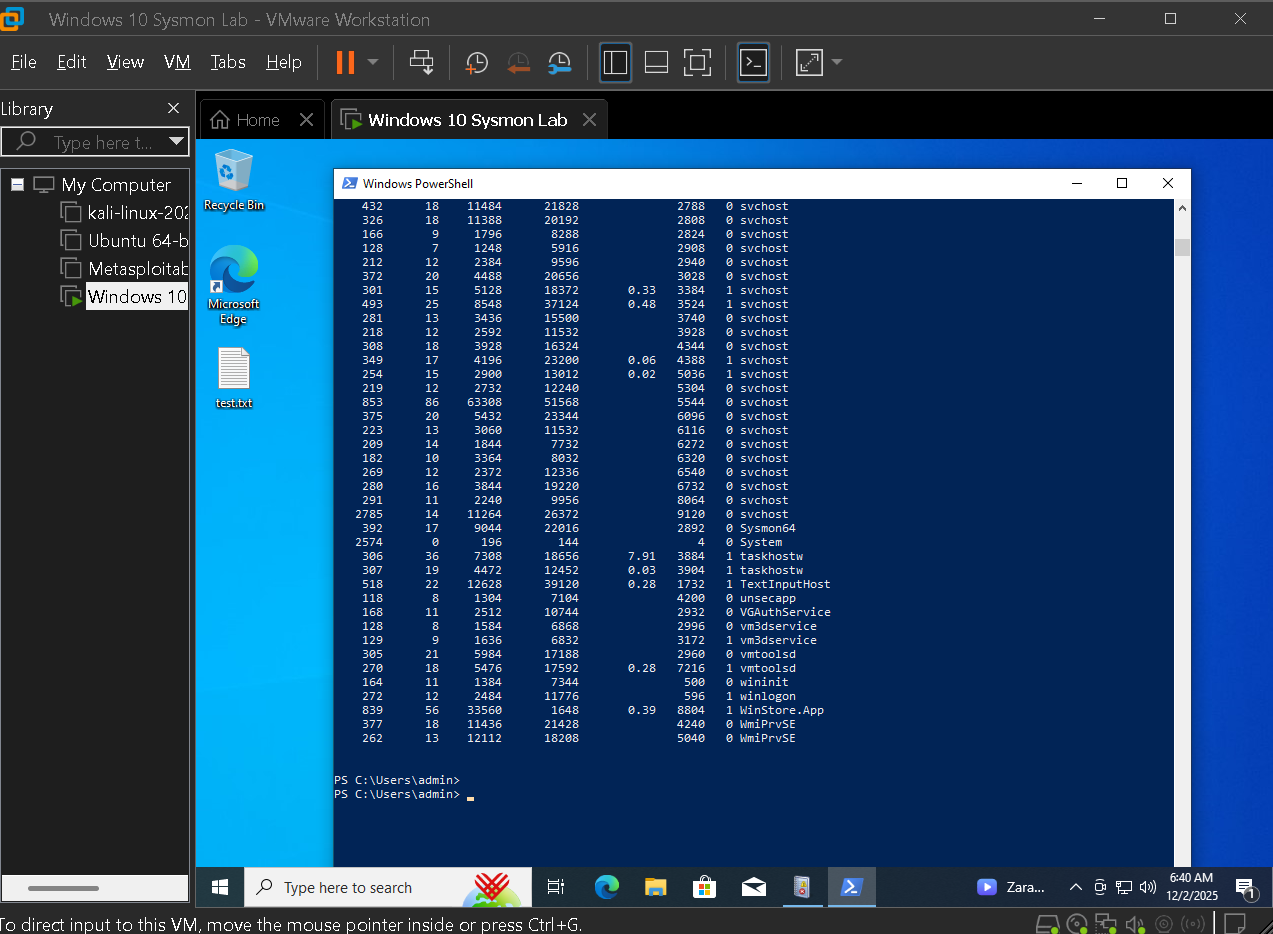Take a snapshot of this VM

[x=476, y=62]
